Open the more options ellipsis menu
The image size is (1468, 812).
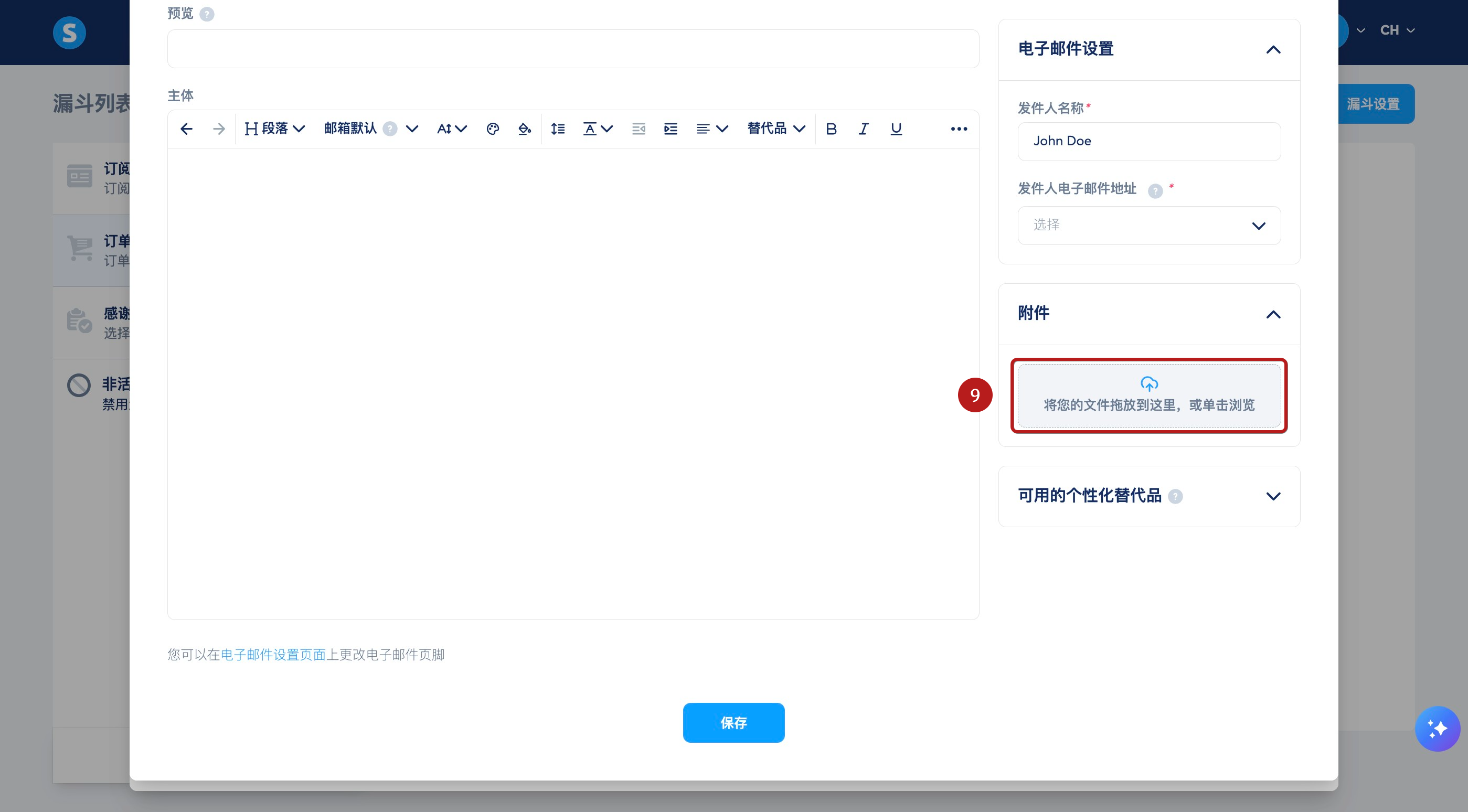tap(959, 129)
